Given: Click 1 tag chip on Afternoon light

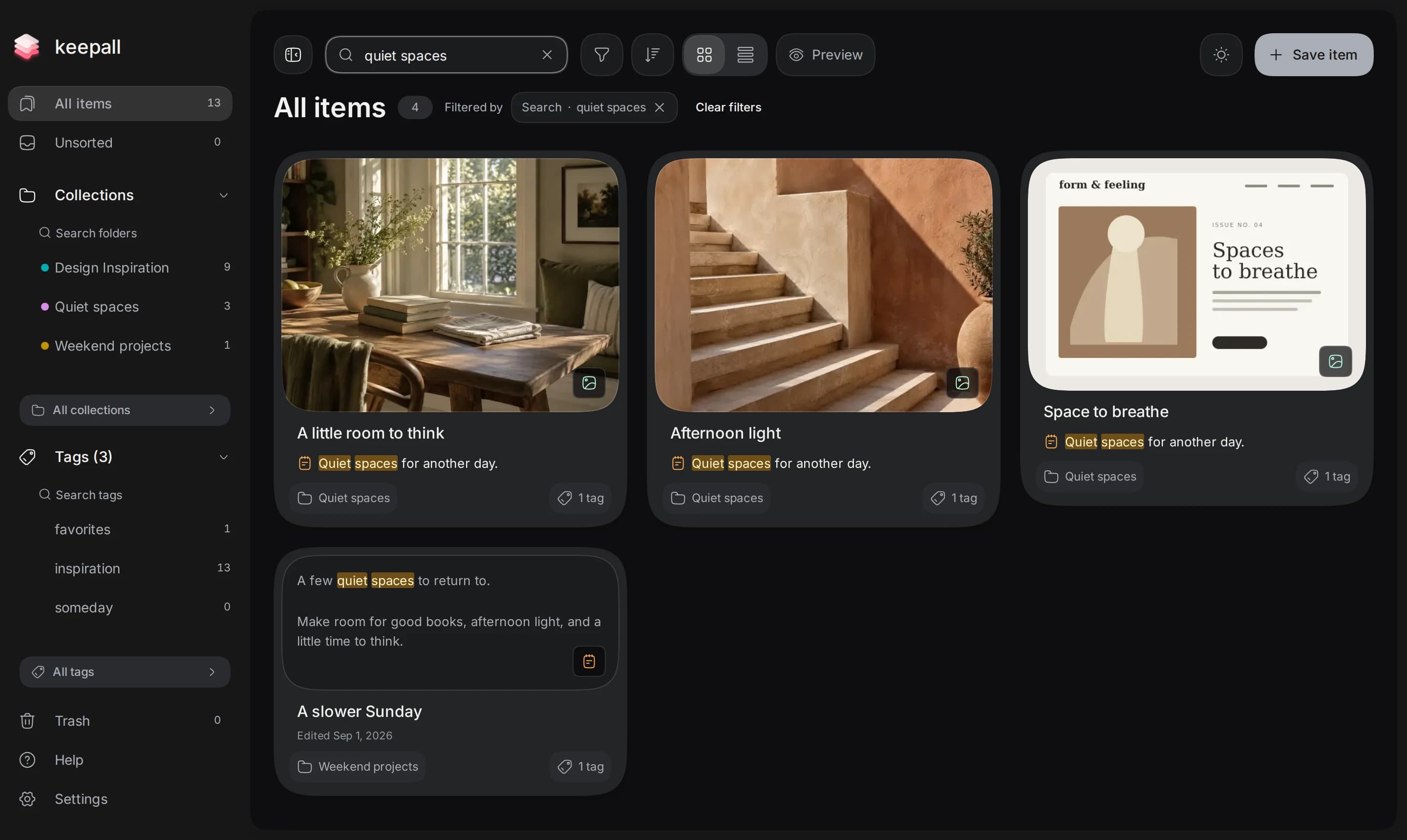Looking at the screenshot, I should (x=954, y=498).
